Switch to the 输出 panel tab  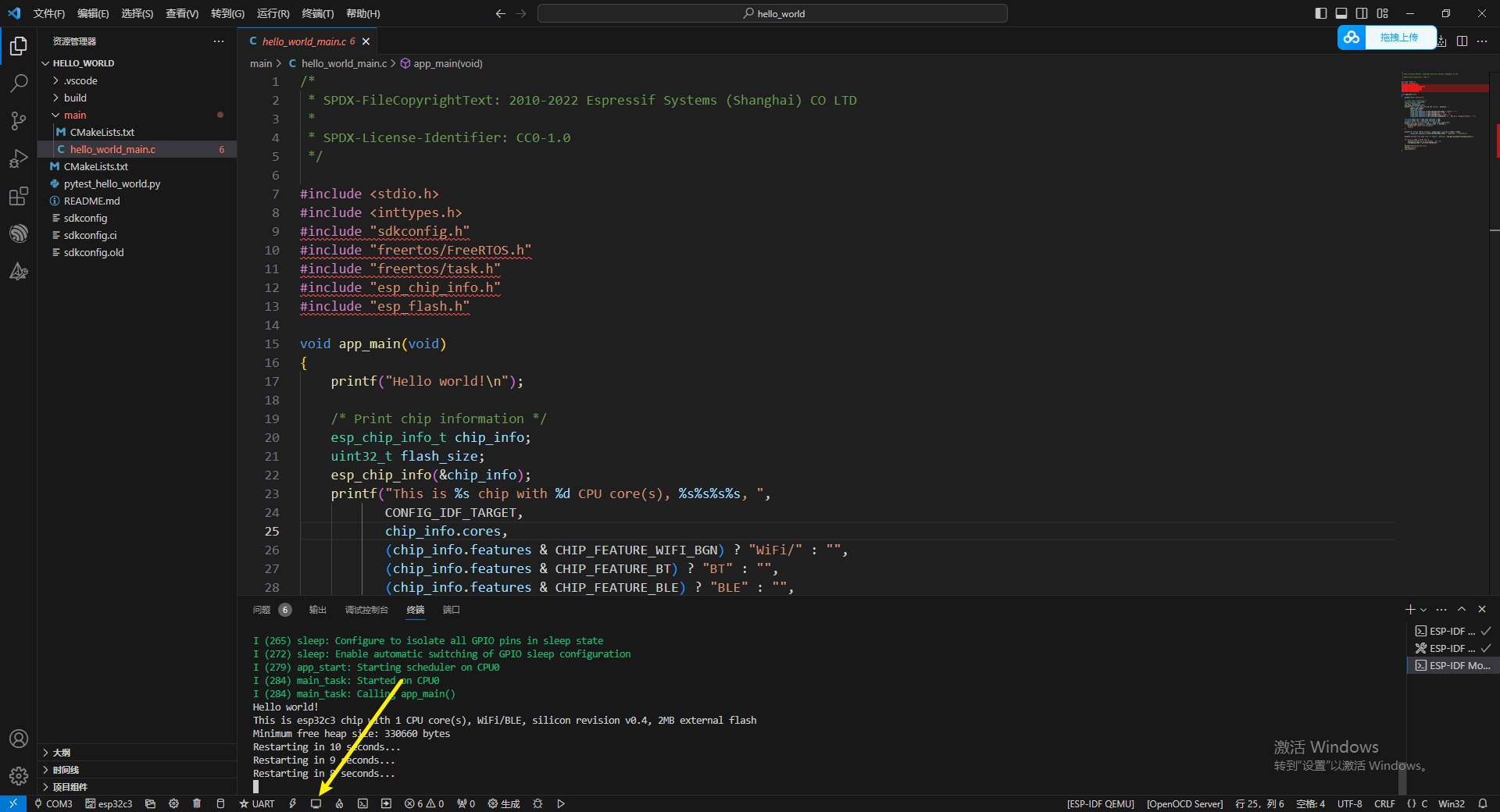(x=317, y=610)
